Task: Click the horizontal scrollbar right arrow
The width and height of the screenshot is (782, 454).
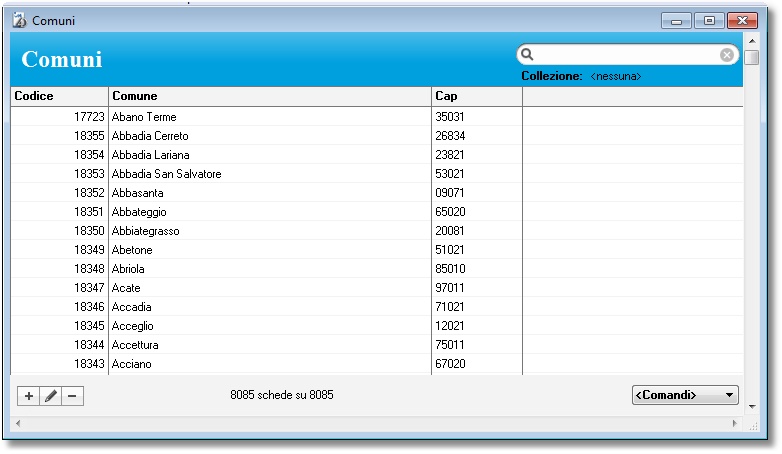Action: click(736, 424)
